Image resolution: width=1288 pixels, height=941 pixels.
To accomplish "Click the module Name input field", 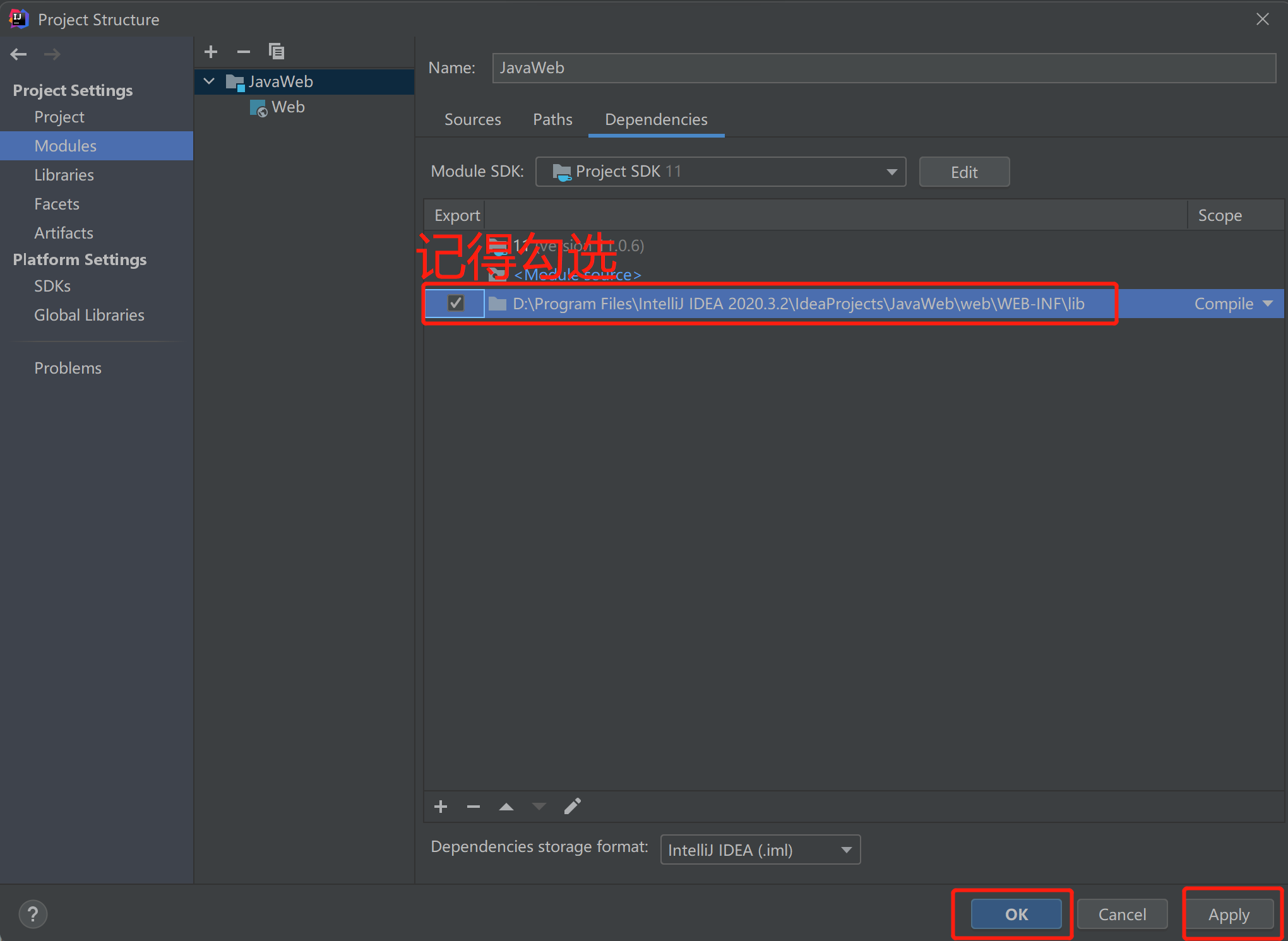I will (884, 68).
